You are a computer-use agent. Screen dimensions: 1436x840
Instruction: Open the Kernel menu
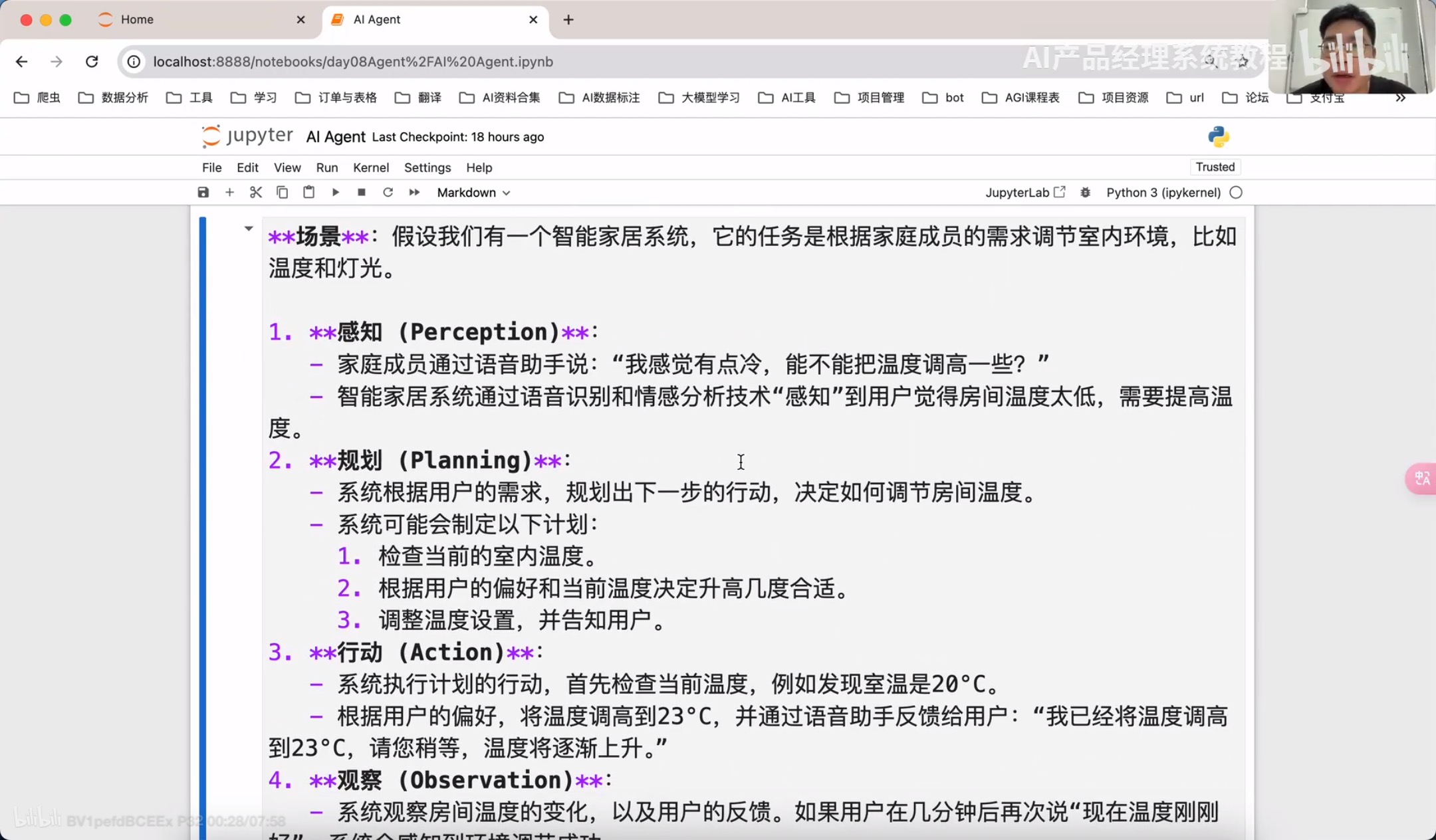tap(370, 167)
